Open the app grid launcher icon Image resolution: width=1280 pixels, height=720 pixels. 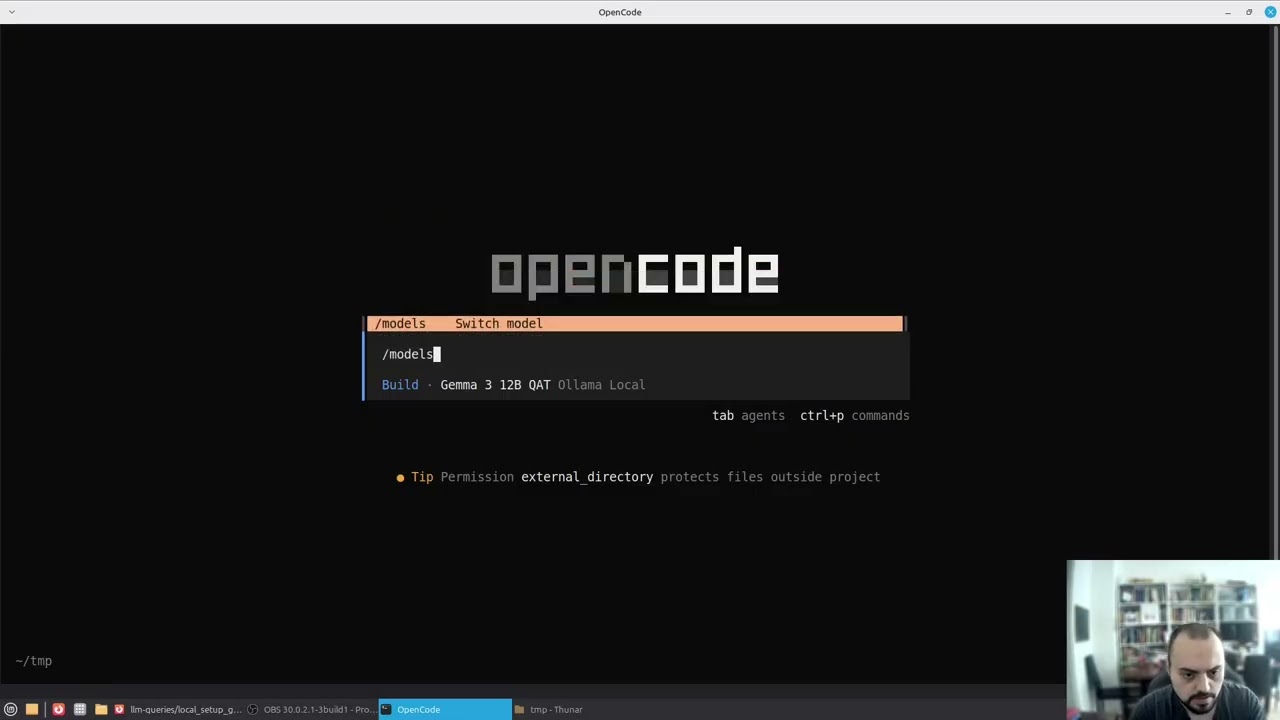point(80,709)
